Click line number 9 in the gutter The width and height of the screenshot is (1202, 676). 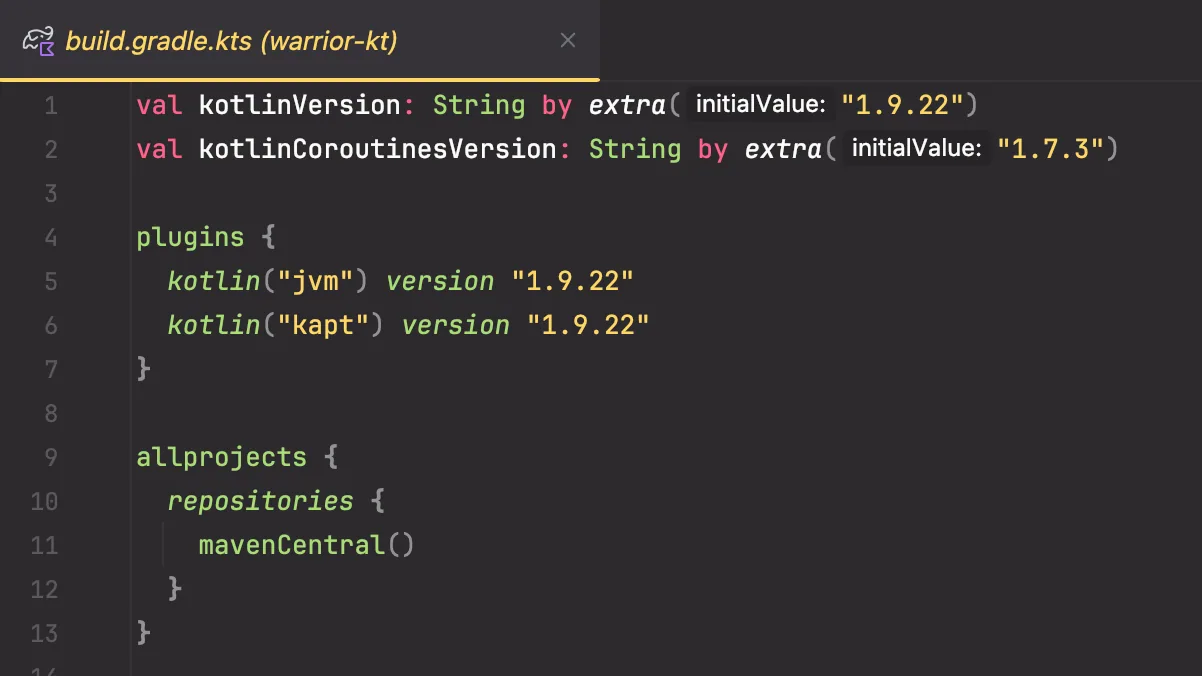coord(51,457)
